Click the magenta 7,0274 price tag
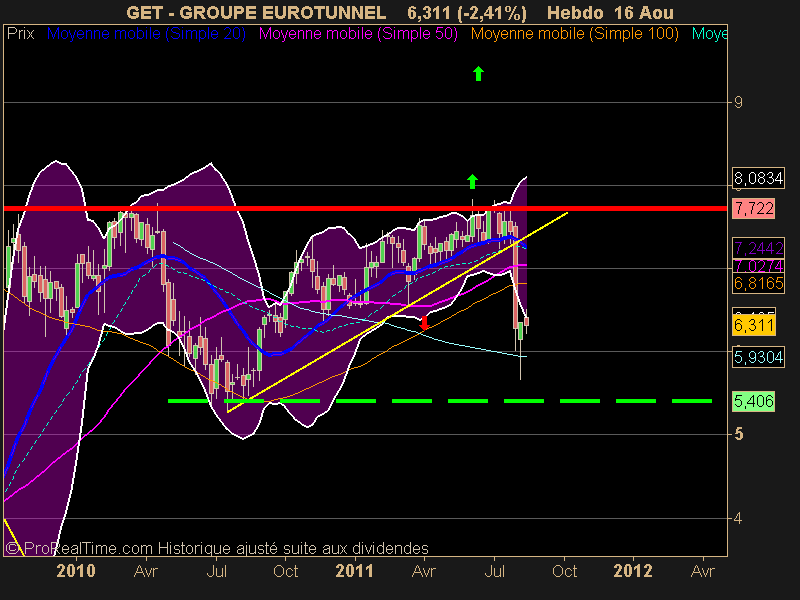This screenshot has height=600, width=800. click(758, 266)
